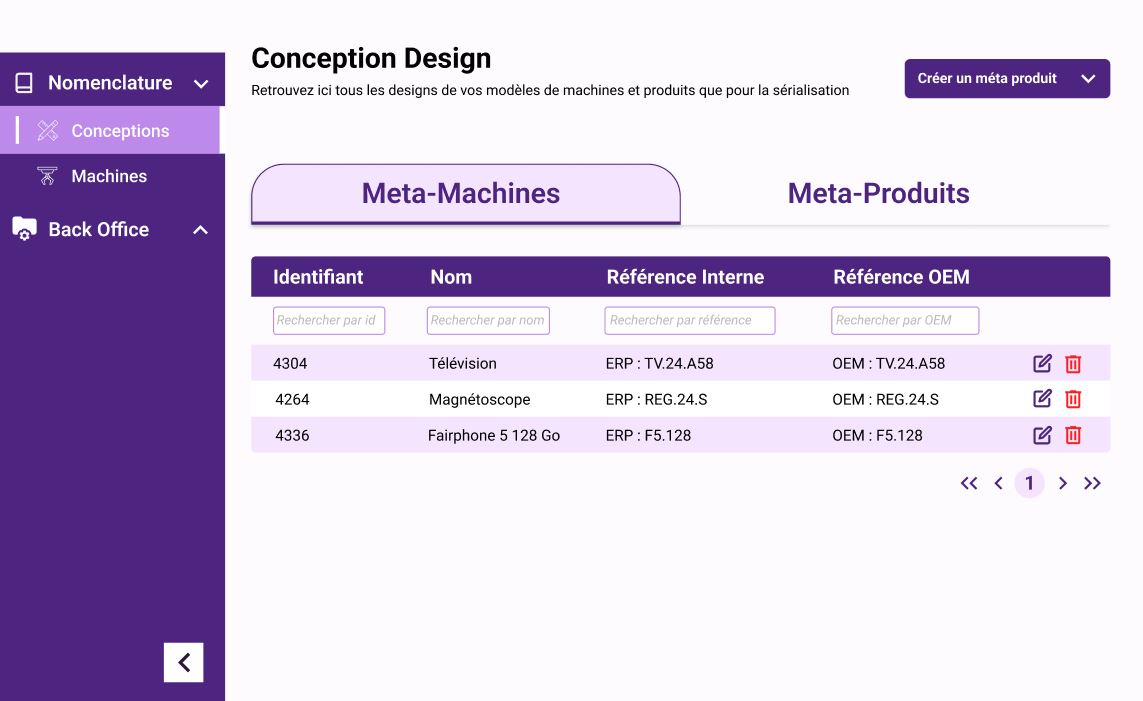Viewport: 1143px width, 701px height.
Task: Click the edit icon for Télévision row
Action: tap(1042, 363)
